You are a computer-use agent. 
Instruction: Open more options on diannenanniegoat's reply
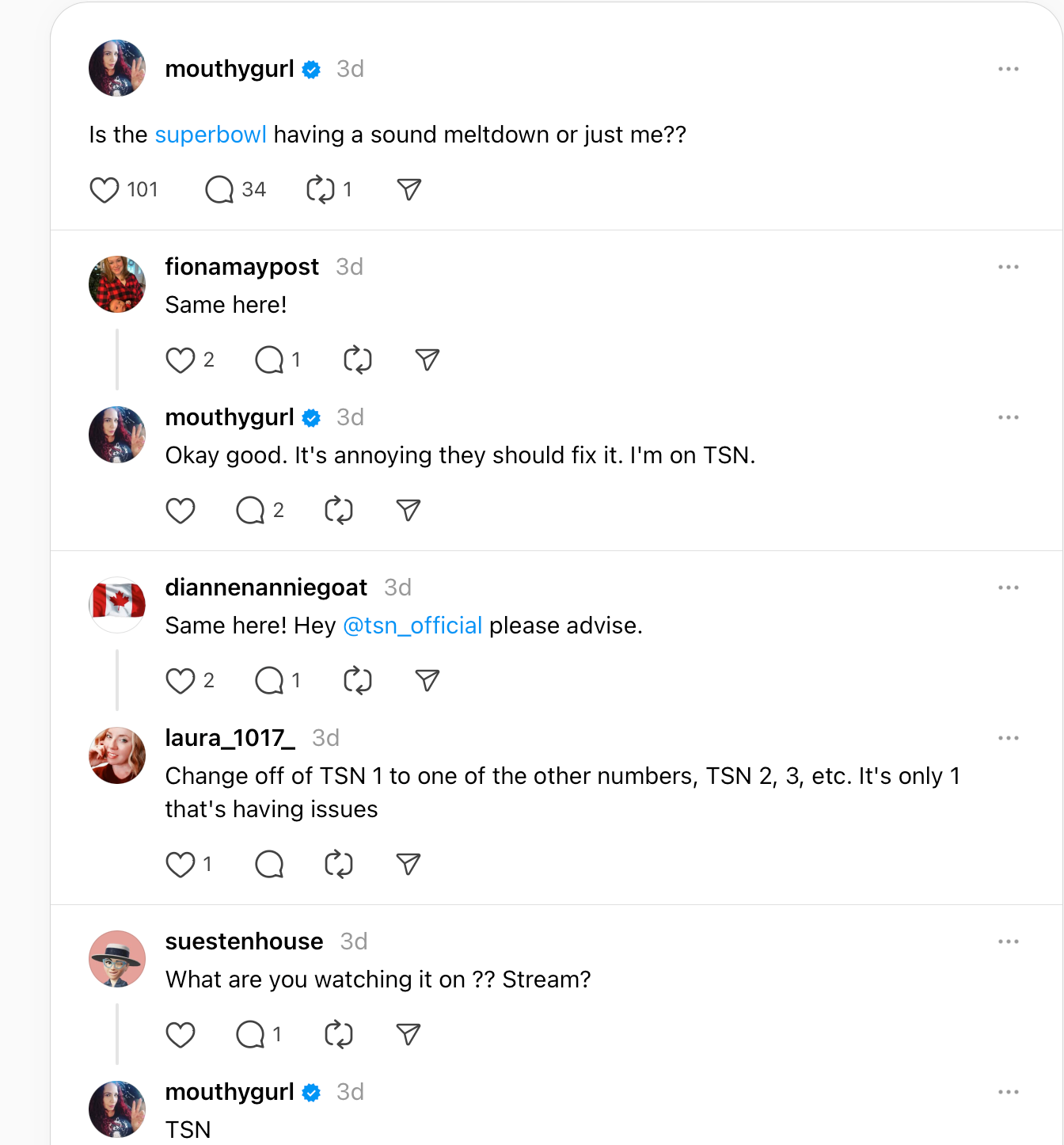[x=1008, y=588]
